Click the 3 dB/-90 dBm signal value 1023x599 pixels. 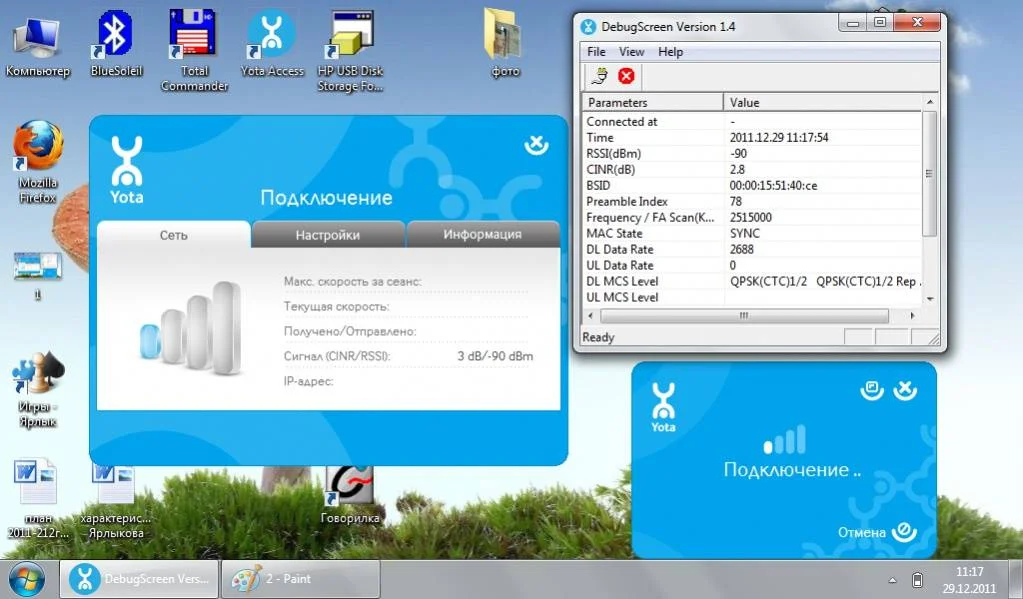(x=495, y=356)
